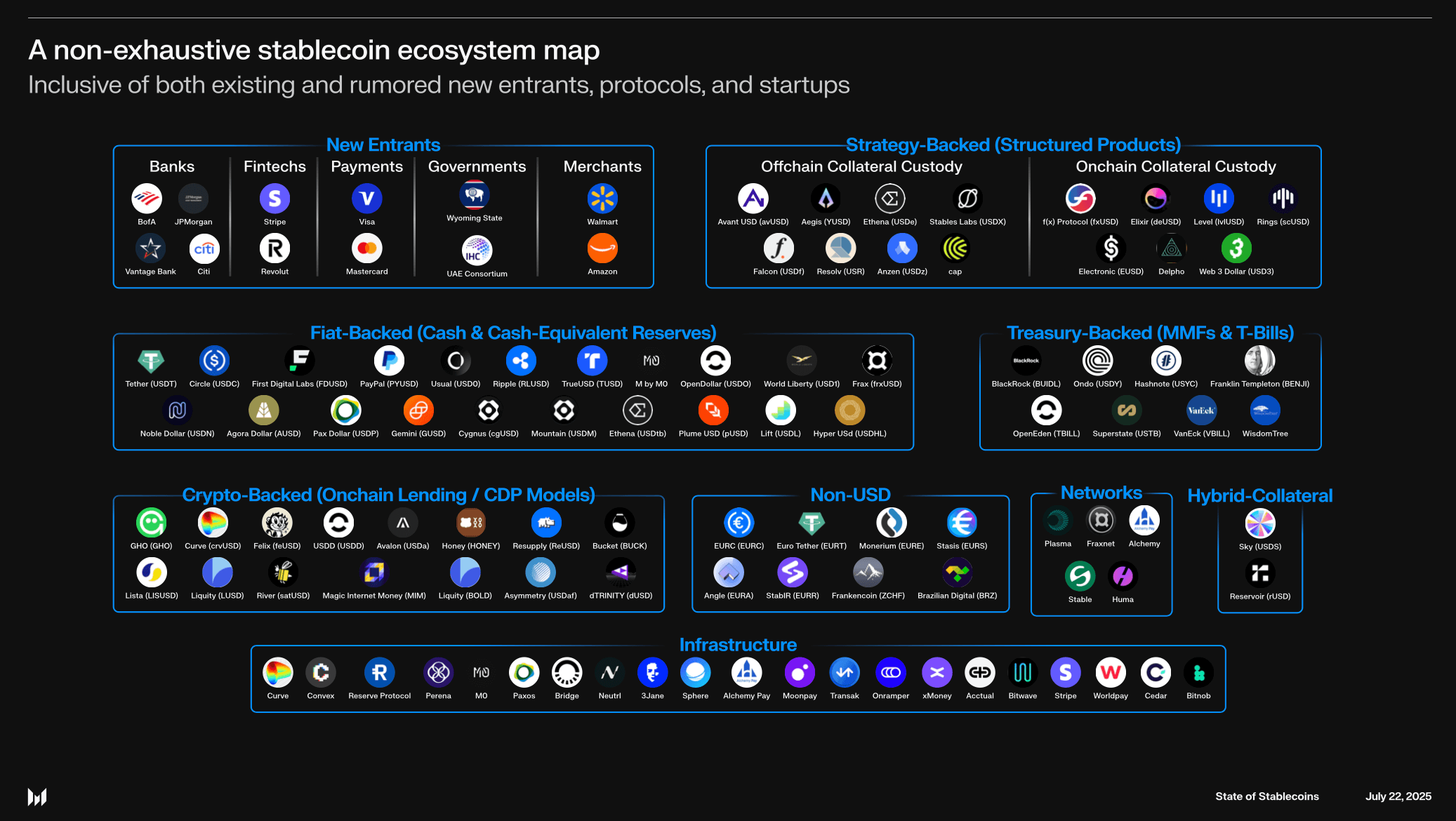Select the Amazon icon under Merchants
Viewport: 1456px width, 821px height.
tap(602, 248)
